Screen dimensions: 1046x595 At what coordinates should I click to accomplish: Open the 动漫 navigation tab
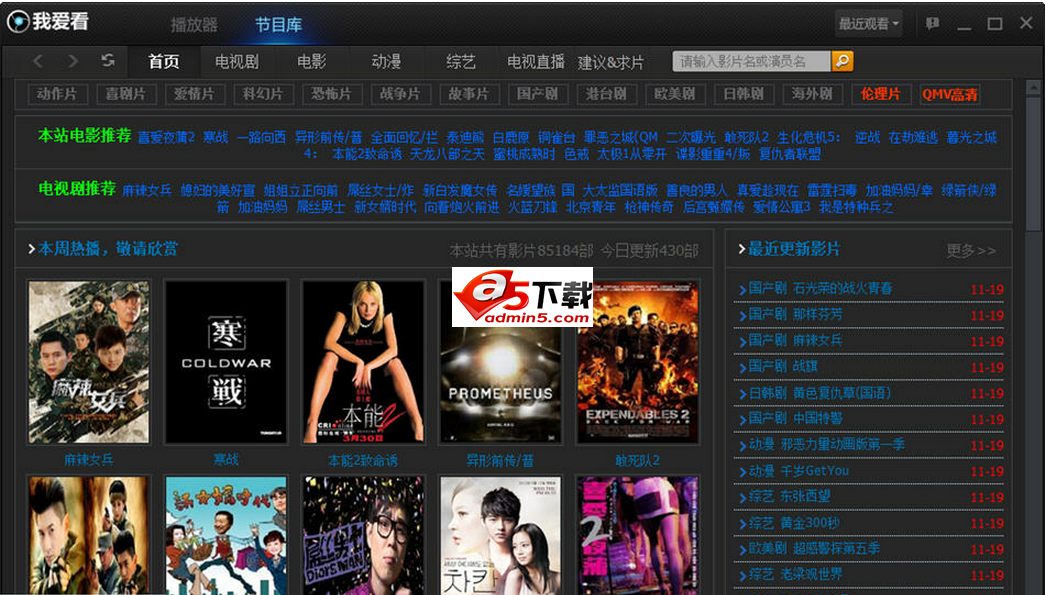click(386, 62)
